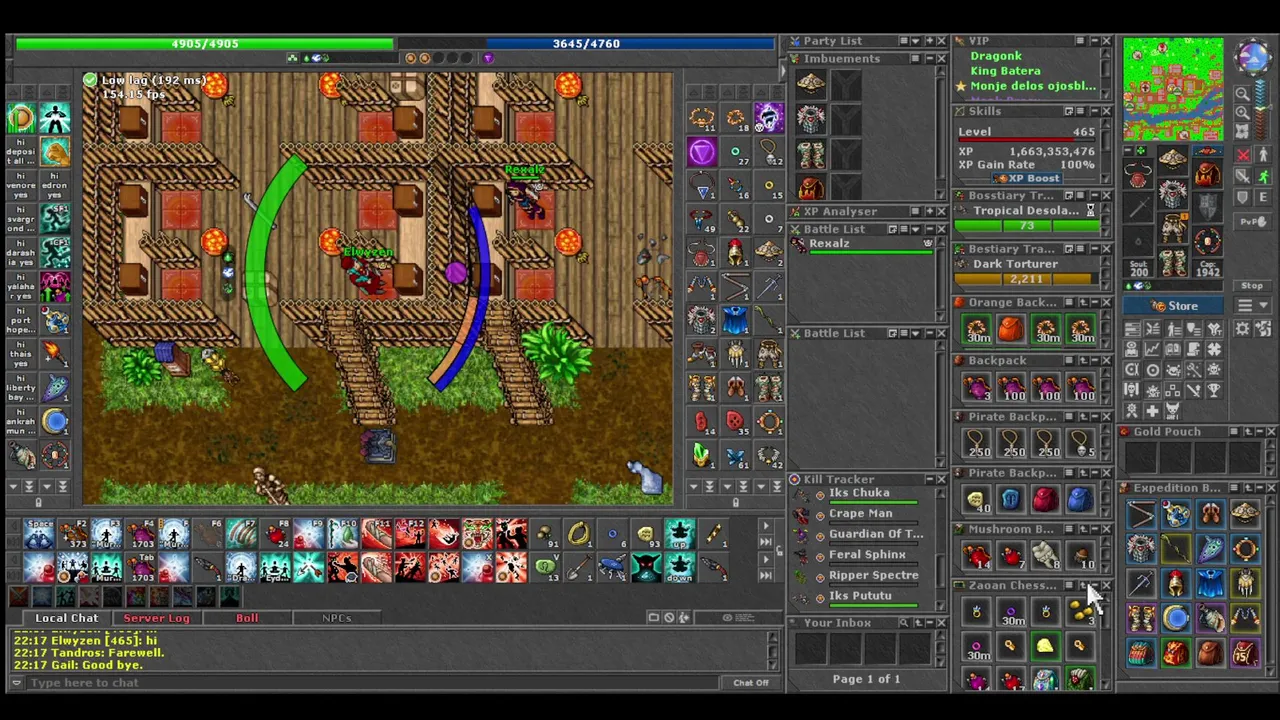Click the ignore-list icon in chat bar
Image resolution: width=1280 pixels, height=720 pixels.
tap(669, 618)
